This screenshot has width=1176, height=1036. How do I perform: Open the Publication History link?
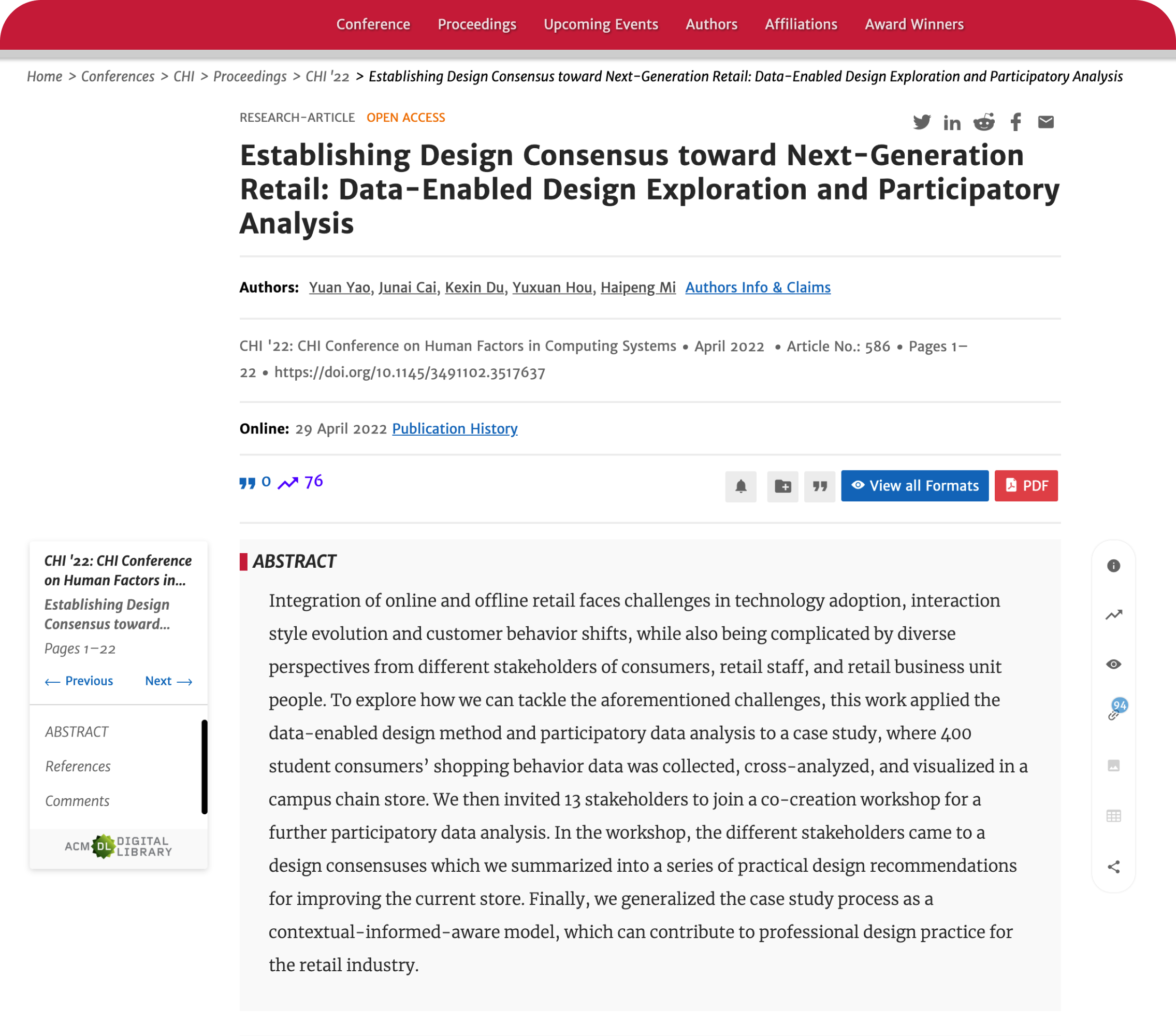tap(455, 429)
